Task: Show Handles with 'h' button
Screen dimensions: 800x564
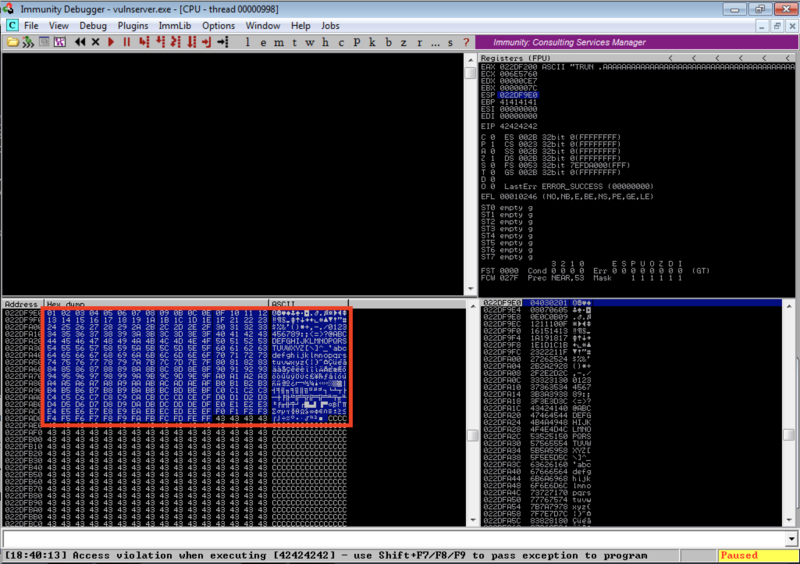Action: coord(326,42)
